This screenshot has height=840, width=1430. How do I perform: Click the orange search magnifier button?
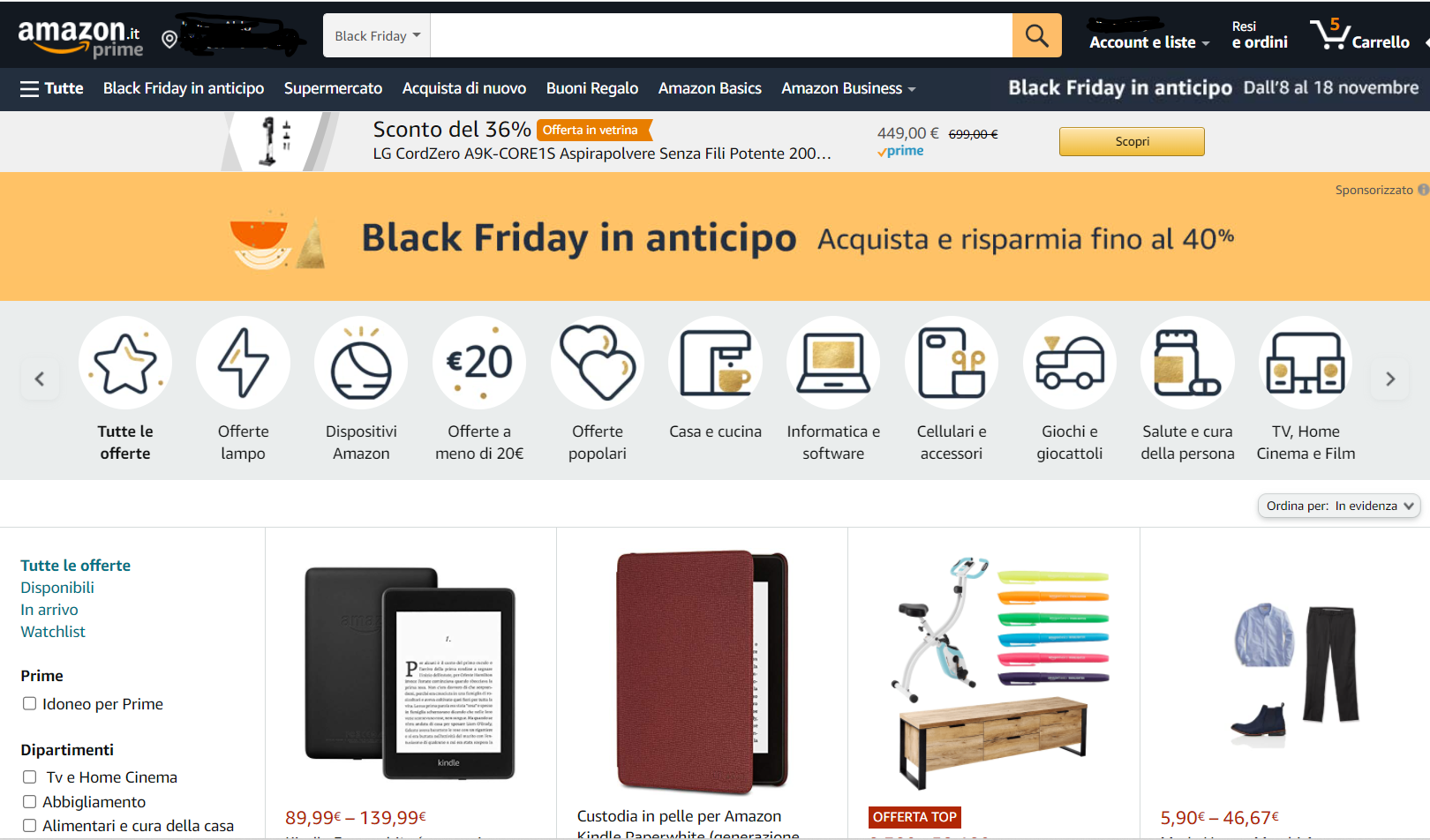(x=1036, y=36)
